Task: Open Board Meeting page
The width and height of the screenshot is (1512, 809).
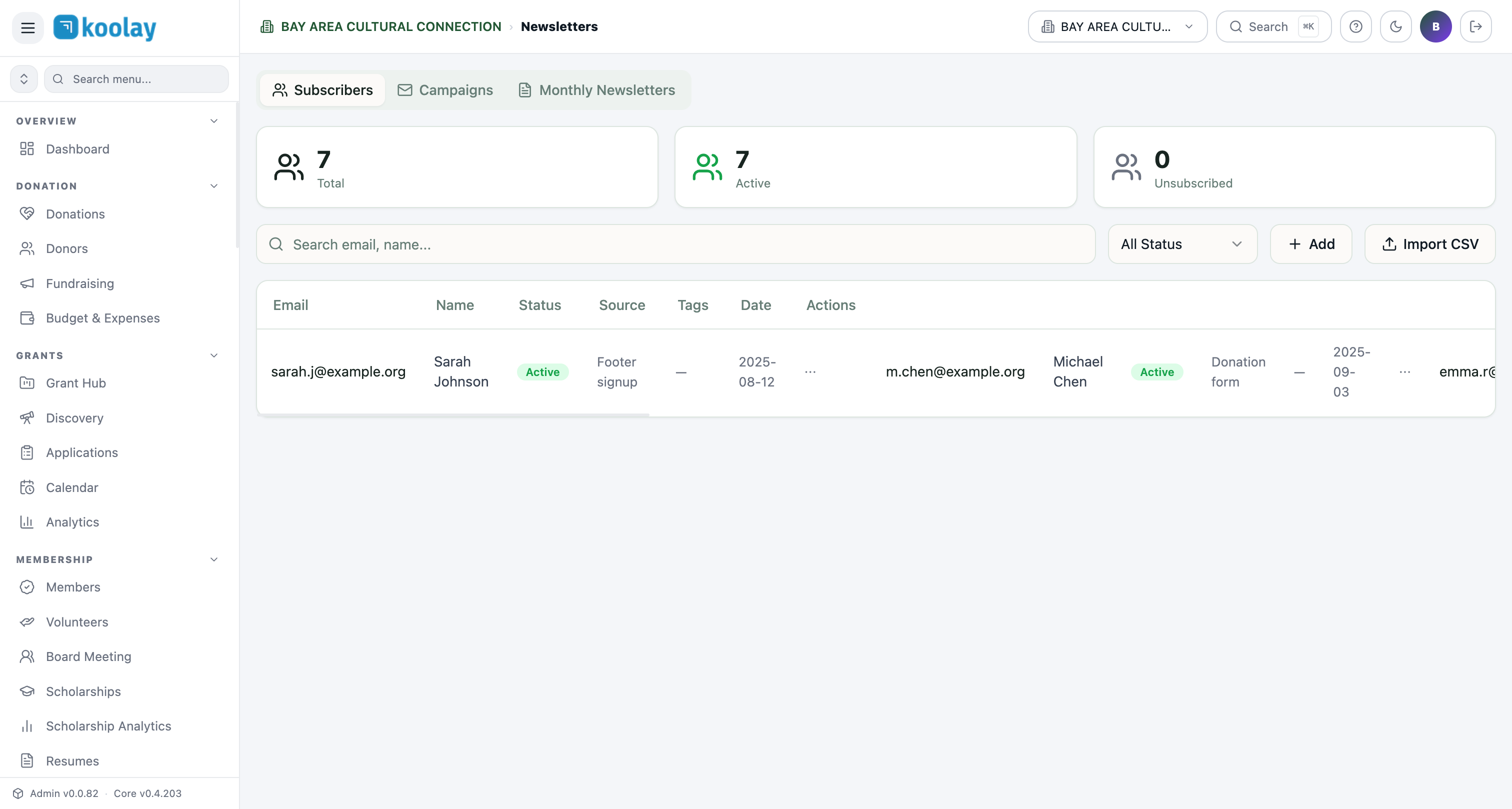Action: [88, 656]
